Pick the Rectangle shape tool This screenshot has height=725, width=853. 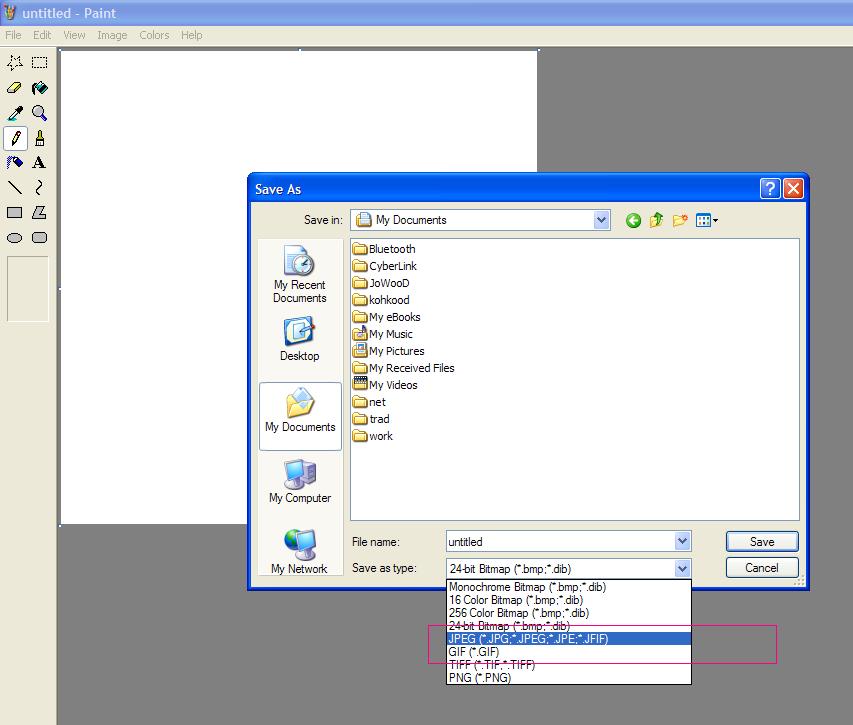[x=15, y=213]
